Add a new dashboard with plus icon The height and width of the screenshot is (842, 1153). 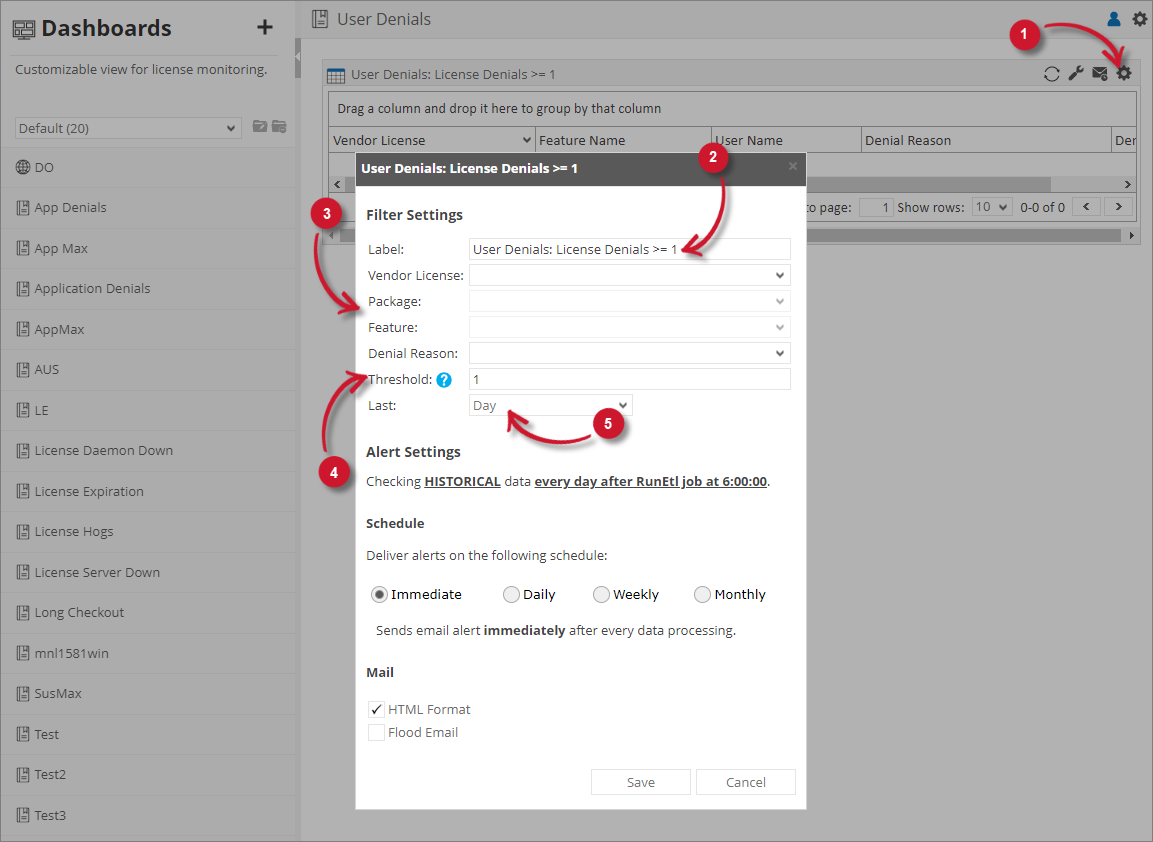tap(265, 28)
